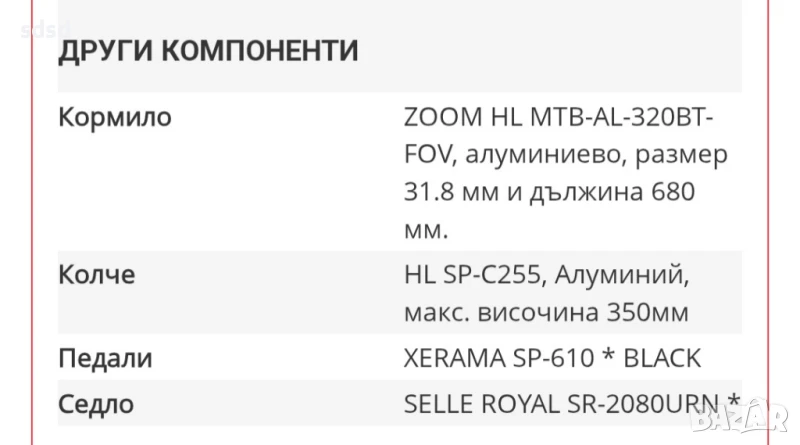800x445 pixels.
Task: Select the Колче row label
Action: tap(97, 274)
